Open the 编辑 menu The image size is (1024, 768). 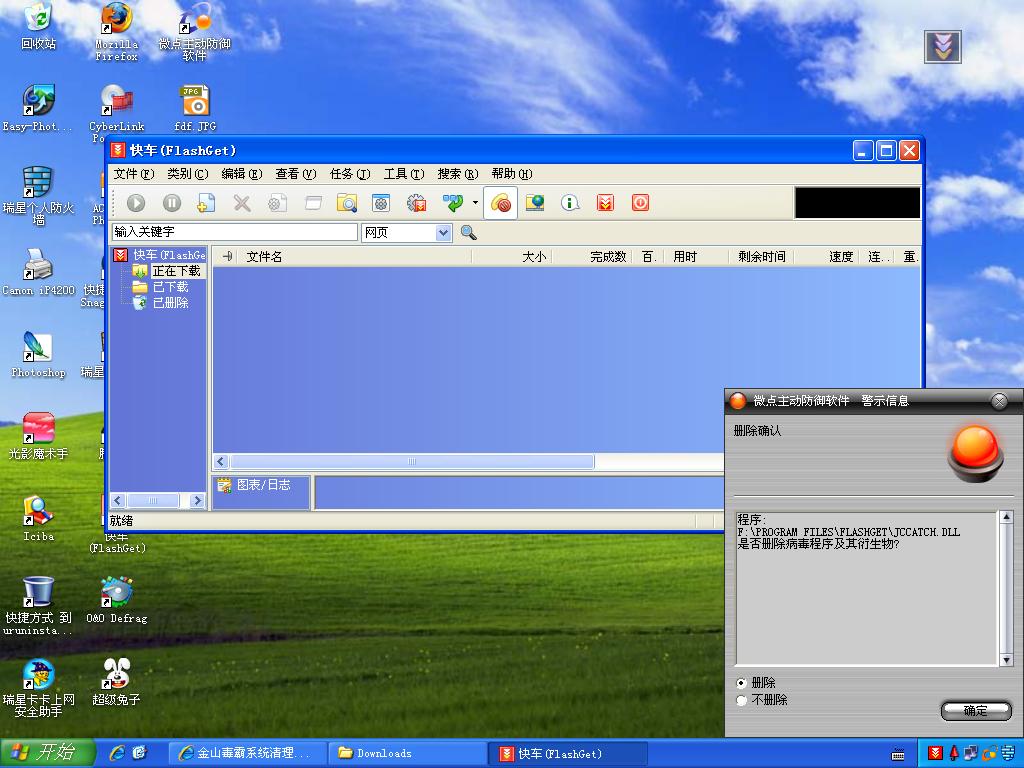242,174
